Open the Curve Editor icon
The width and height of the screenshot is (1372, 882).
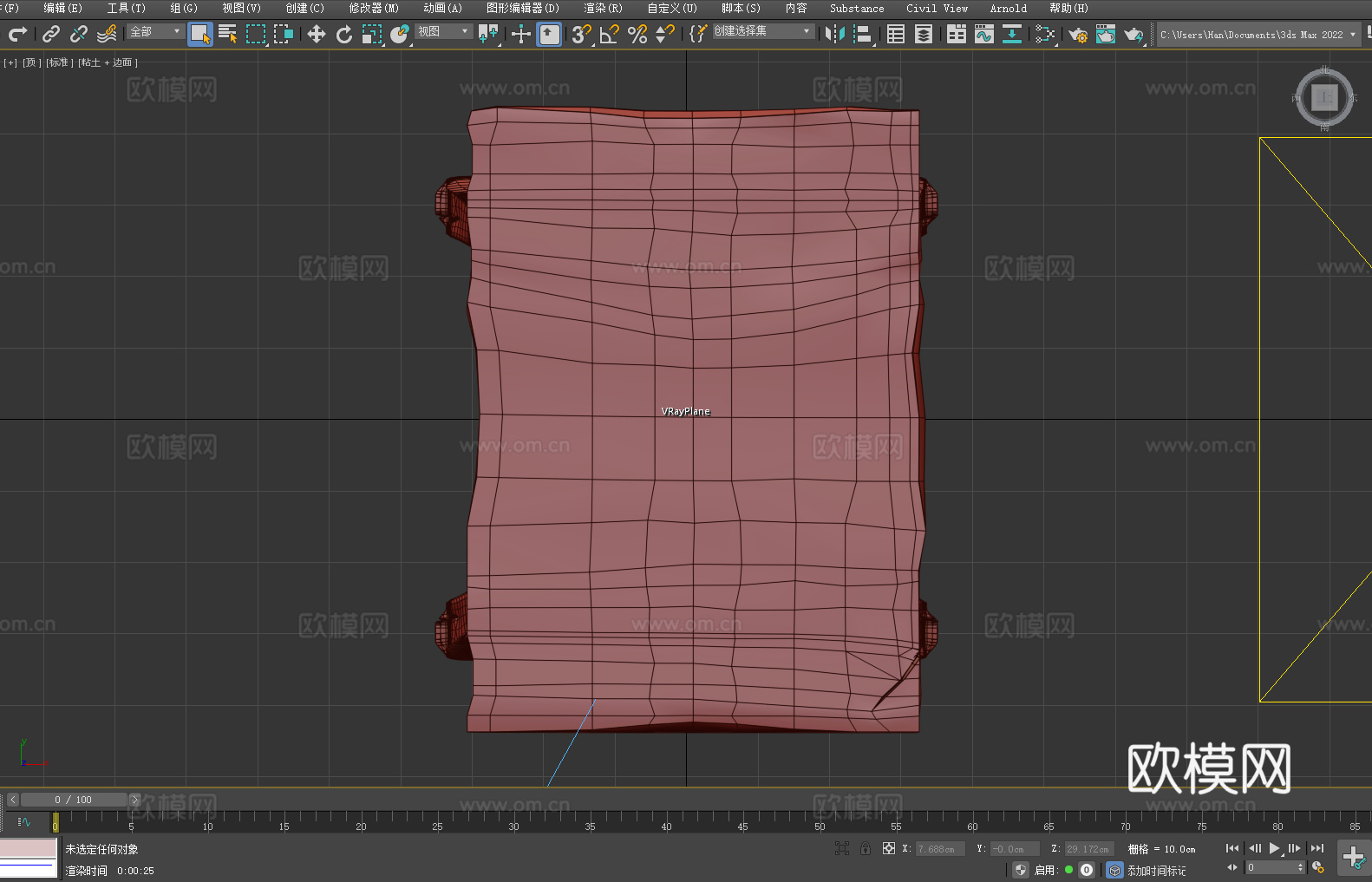click(984, 34)
